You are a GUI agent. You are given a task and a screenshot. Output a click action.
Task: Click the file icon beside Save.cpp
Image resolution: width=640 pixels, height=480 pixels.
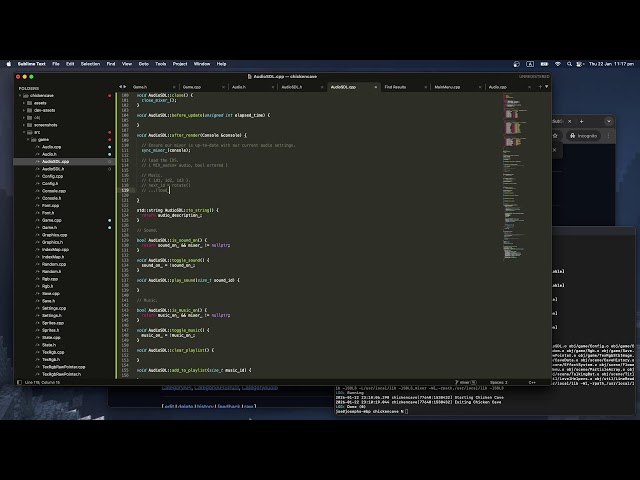click(38, 293)
